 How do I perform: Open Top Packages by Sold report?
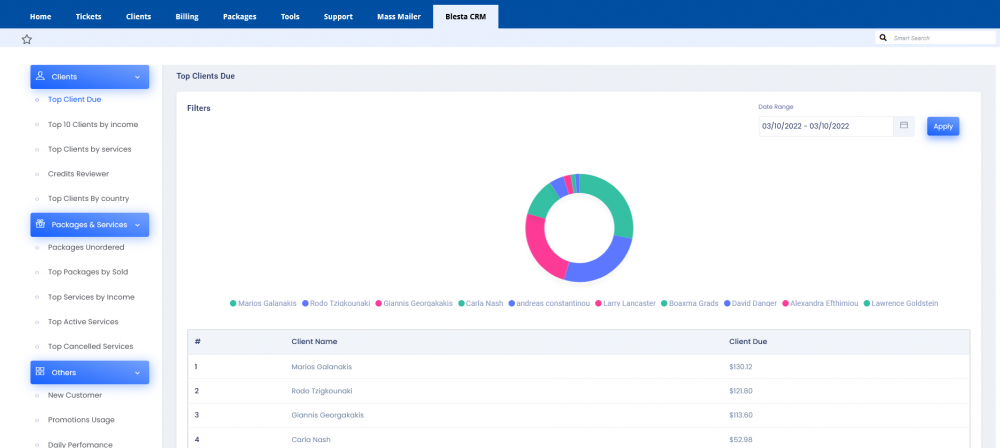(88, 272)
